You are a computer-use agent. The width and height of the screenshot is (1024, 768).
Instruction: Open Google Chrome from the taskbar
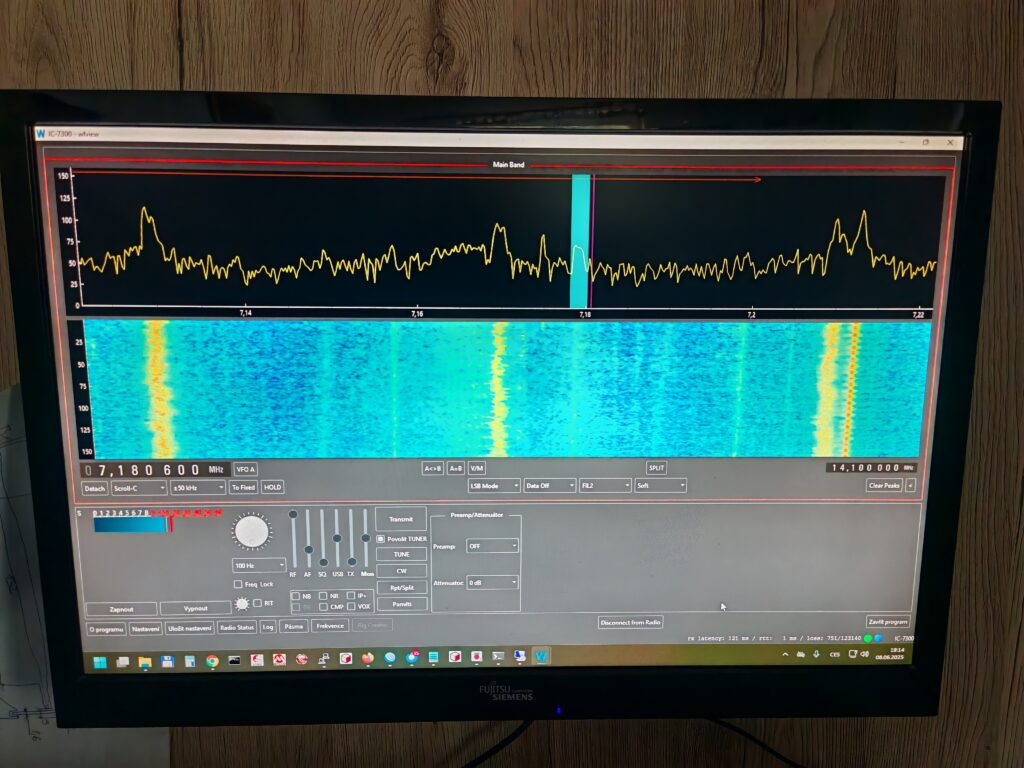point(212,661)
